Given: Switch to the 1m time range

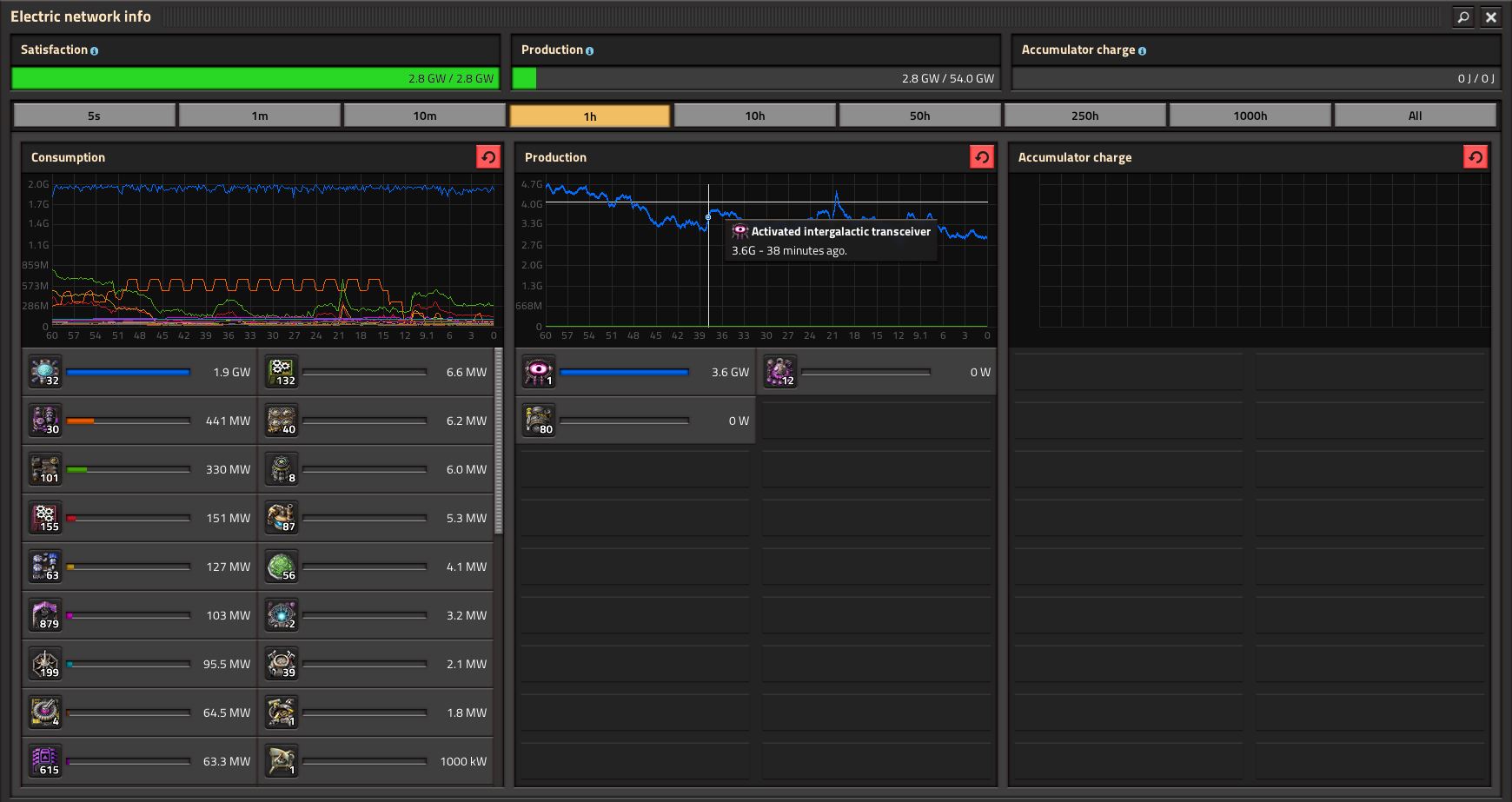Looking at the screenshot, I should 259,116.
